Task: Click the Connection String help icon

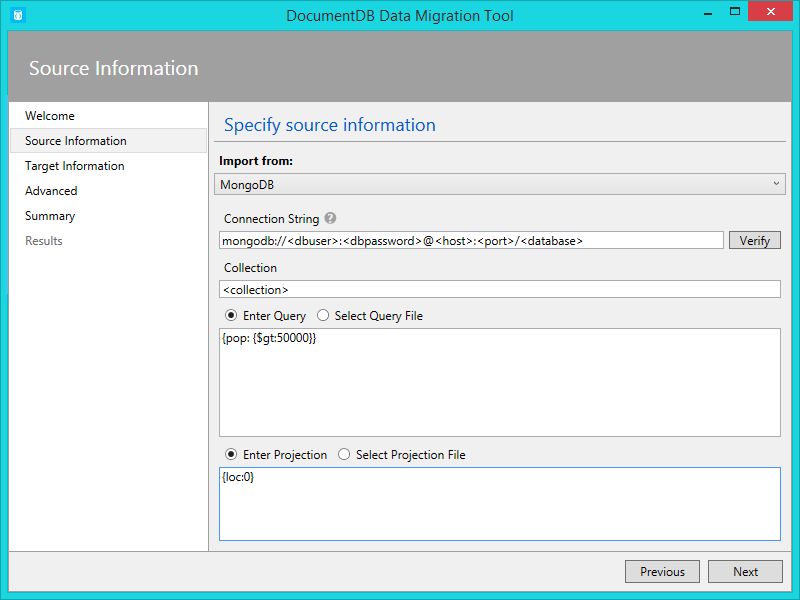Action: click(330, 219)
